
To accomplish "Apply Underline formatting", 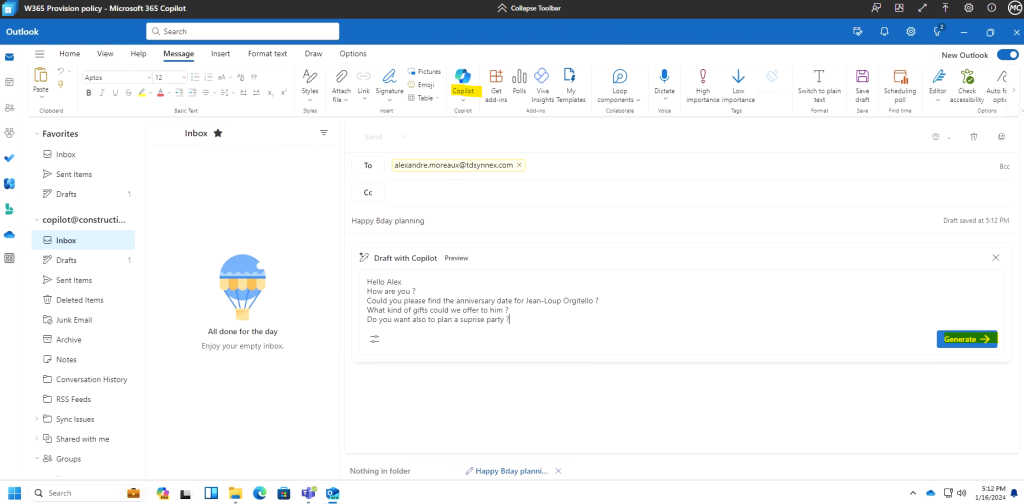I will (x=115, y=93).
